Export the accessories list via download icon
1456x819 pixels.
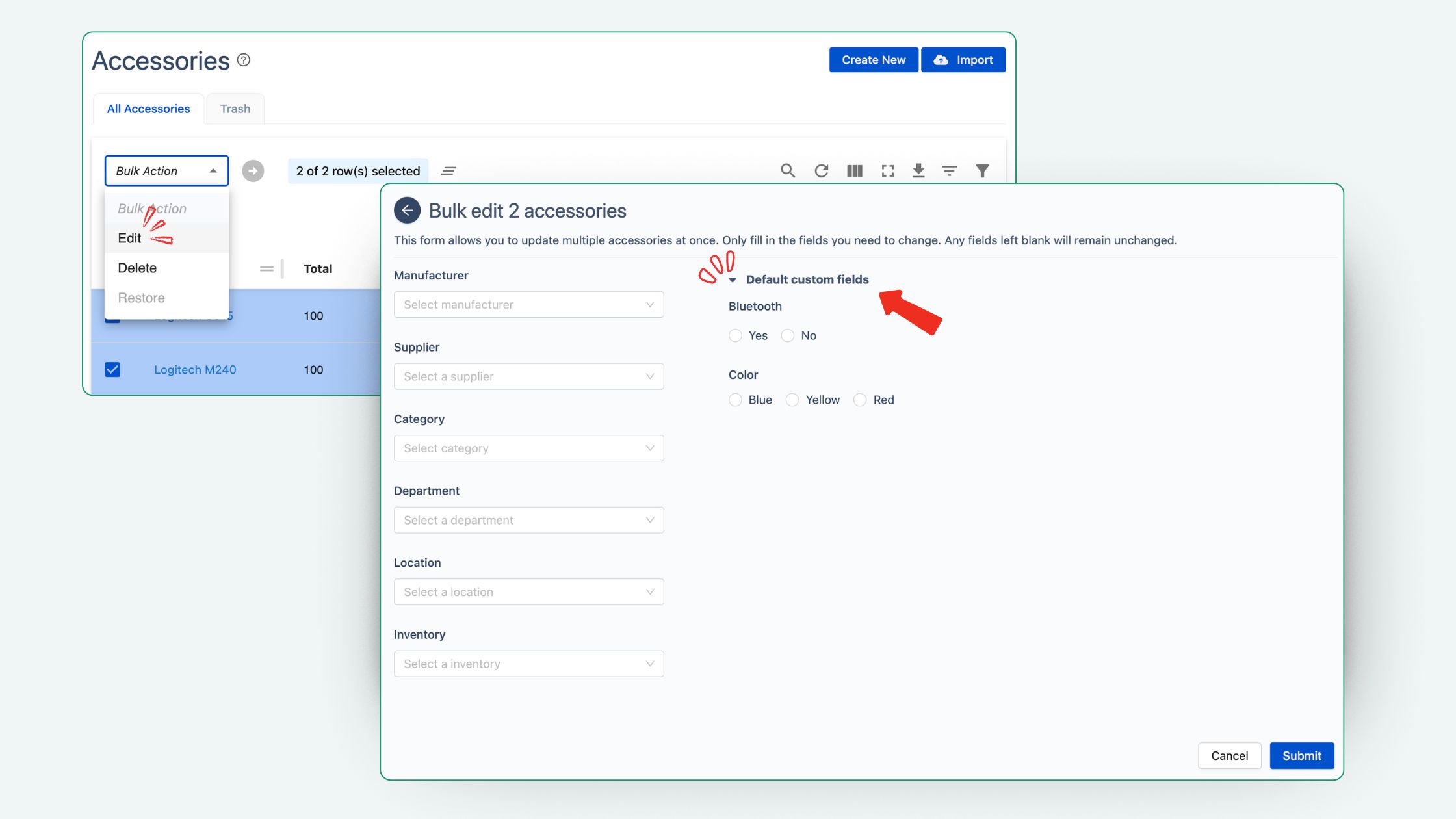coord(918,170)
